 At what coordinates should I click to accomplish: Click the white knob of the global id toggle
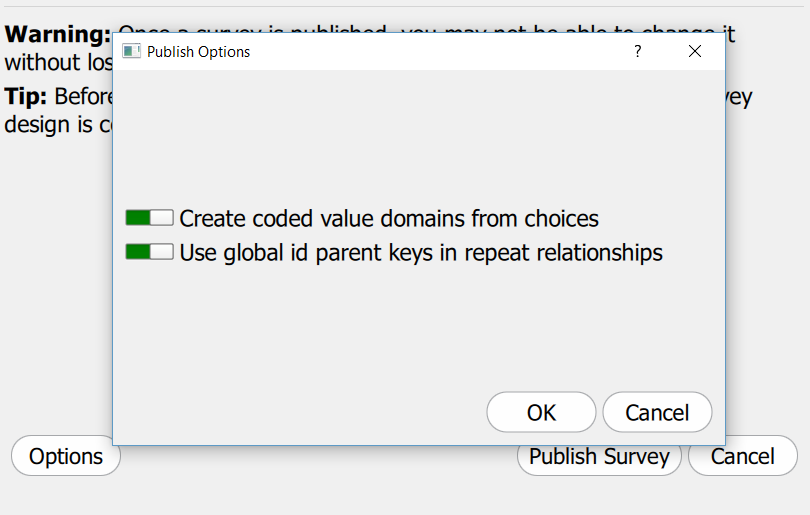pyautogui.click(x=162, y=252)
